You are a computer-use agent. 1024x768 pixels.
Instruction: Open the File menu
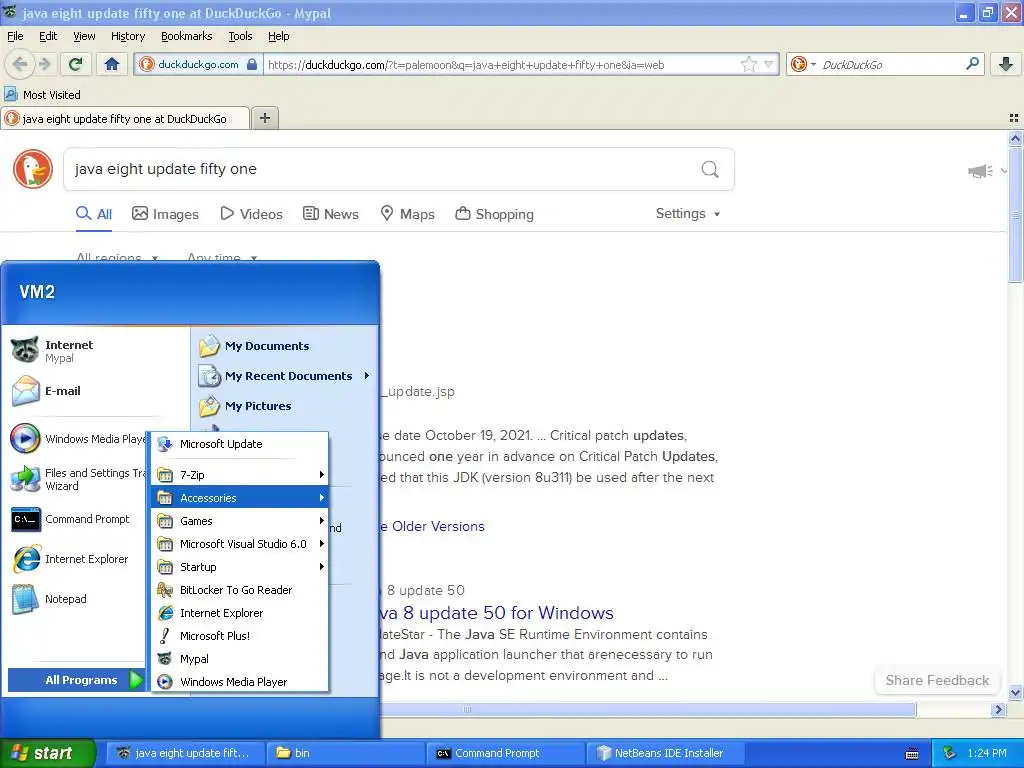pos(15,36)
